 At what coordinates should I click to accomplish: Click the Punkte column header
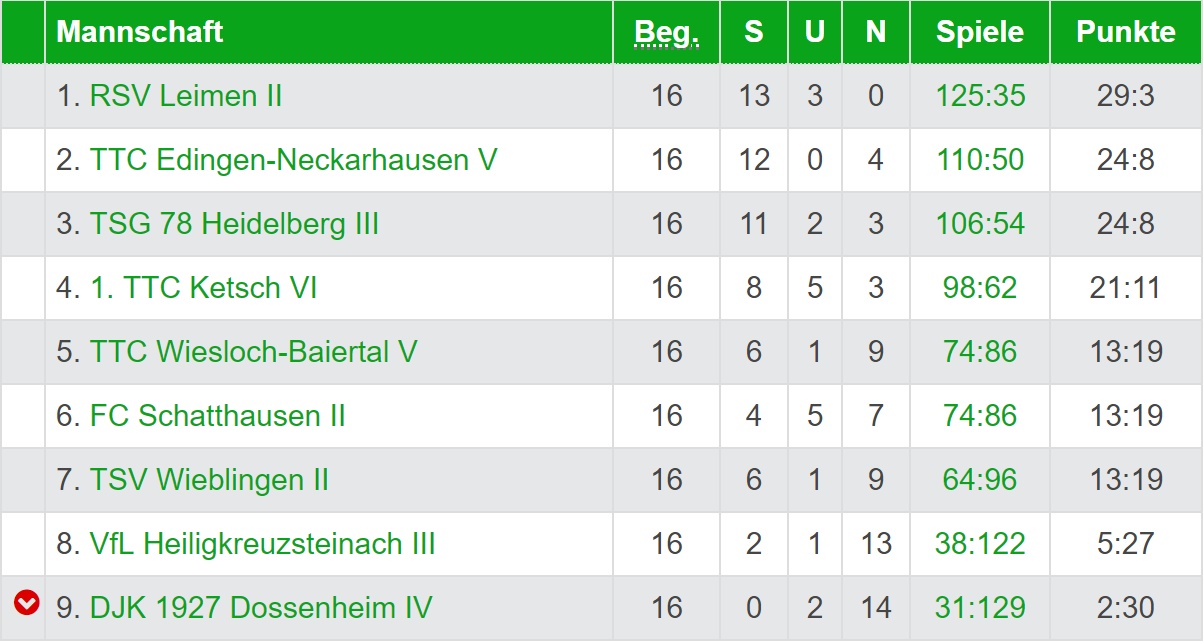pos(1126,32)
